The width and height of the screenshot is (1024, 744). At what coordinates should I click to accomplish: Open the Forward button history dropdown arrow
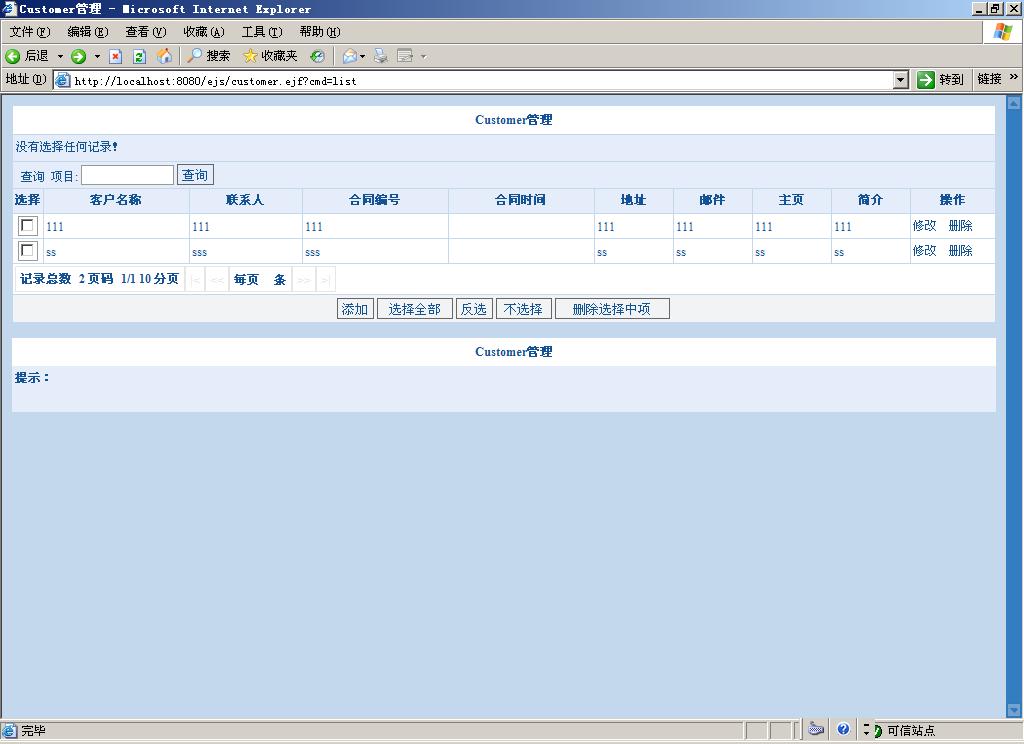point(97,56)
